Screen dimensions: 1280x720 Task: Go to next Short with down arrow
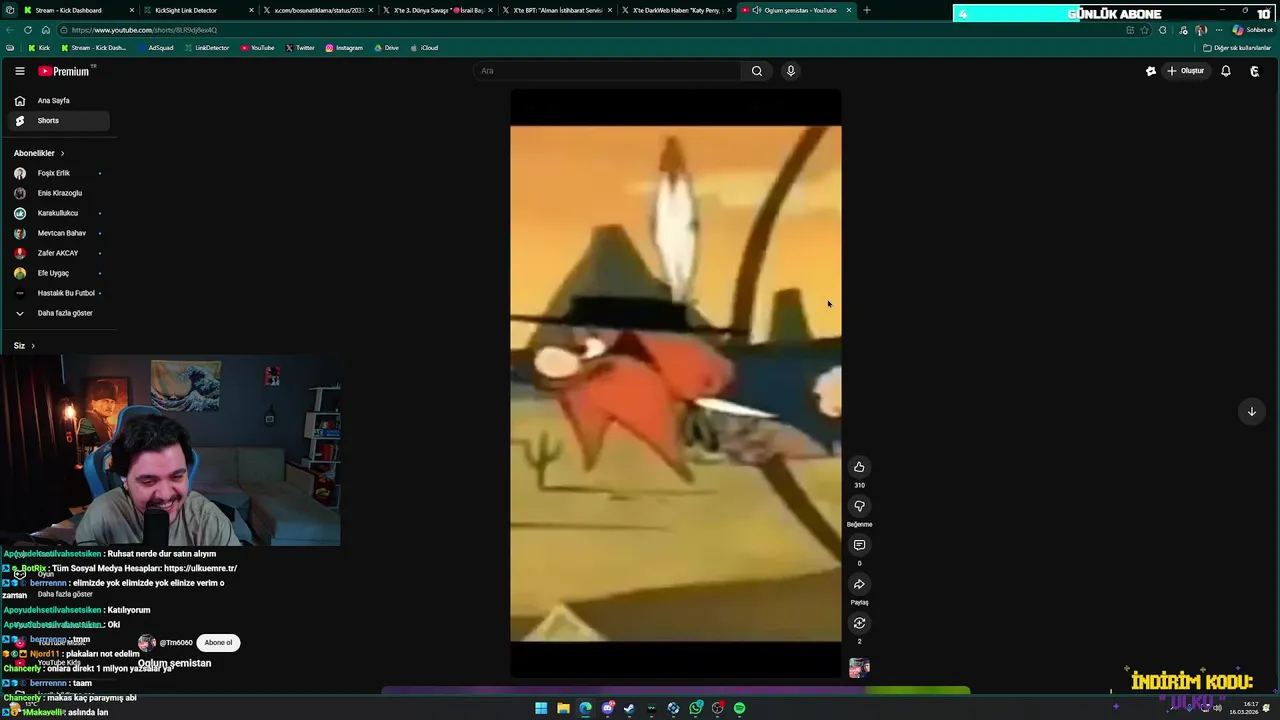(1251, 411)
